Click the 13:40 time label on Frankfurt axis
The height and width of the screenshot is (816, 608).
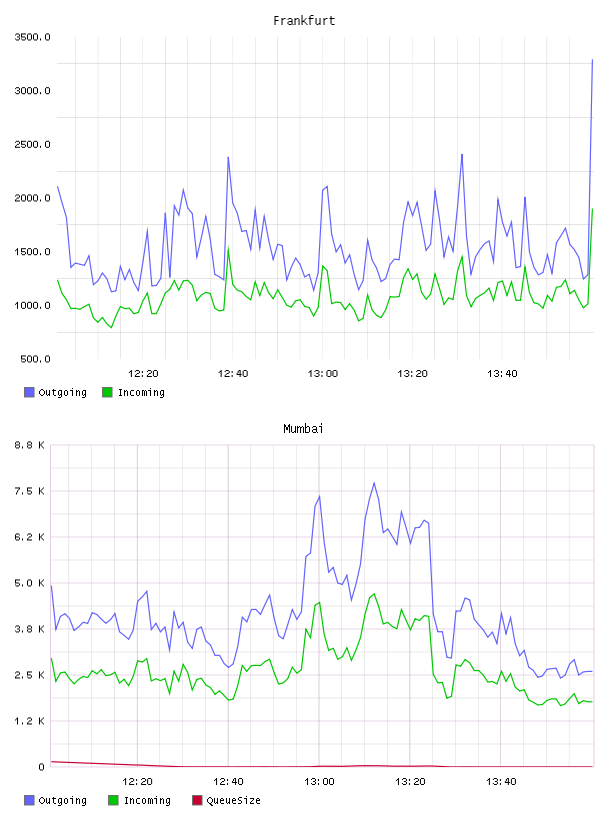tap(502, 374)
